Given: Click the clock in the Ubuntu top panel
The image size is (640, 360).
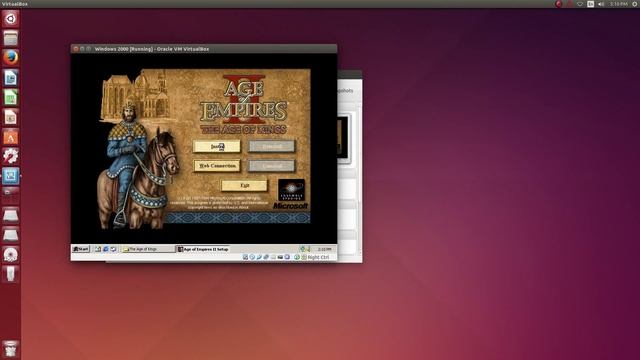Looking at the screenshot, I should tap(619, 4).
